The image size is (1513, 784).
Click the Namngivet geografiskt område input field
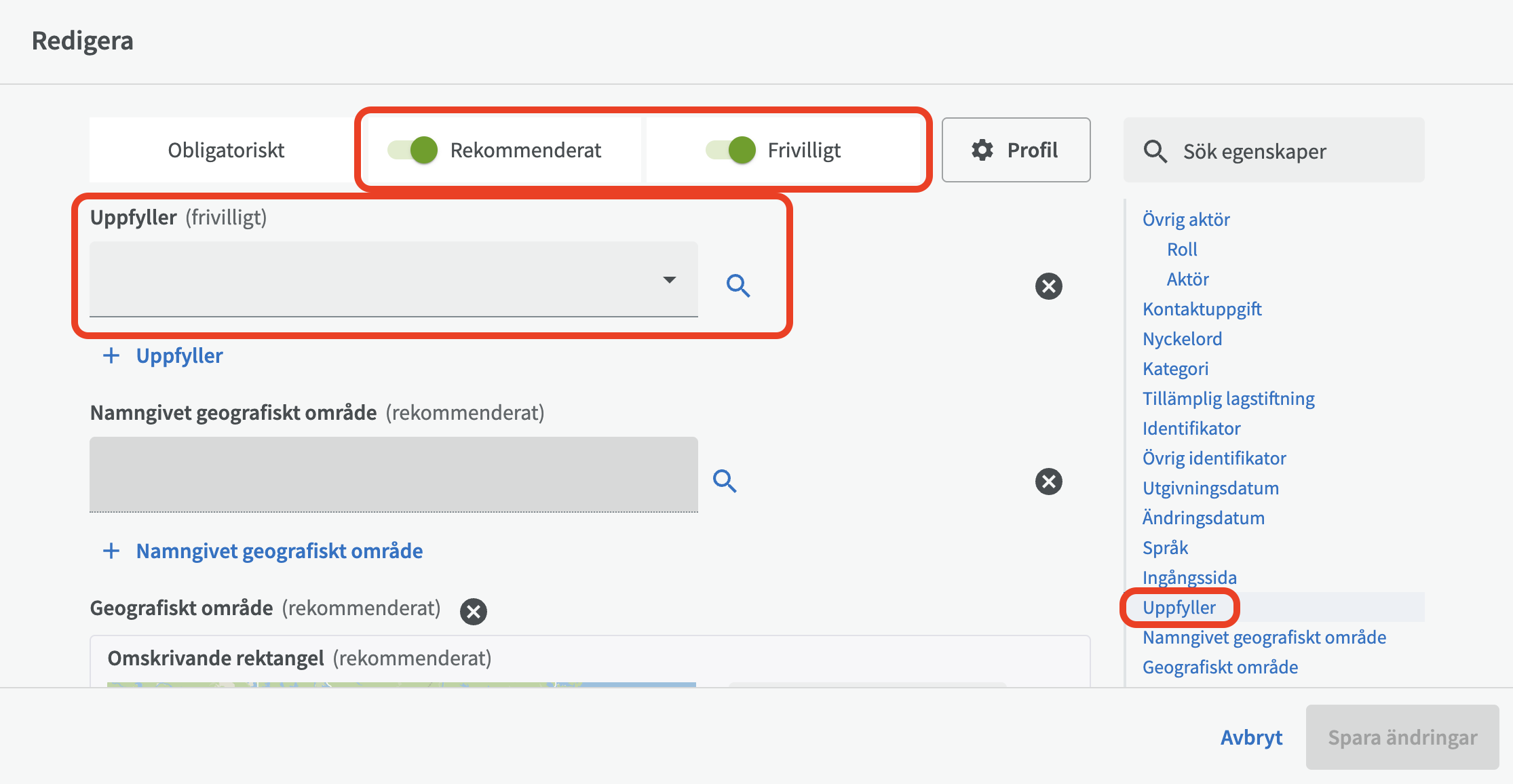pos(394,474)
